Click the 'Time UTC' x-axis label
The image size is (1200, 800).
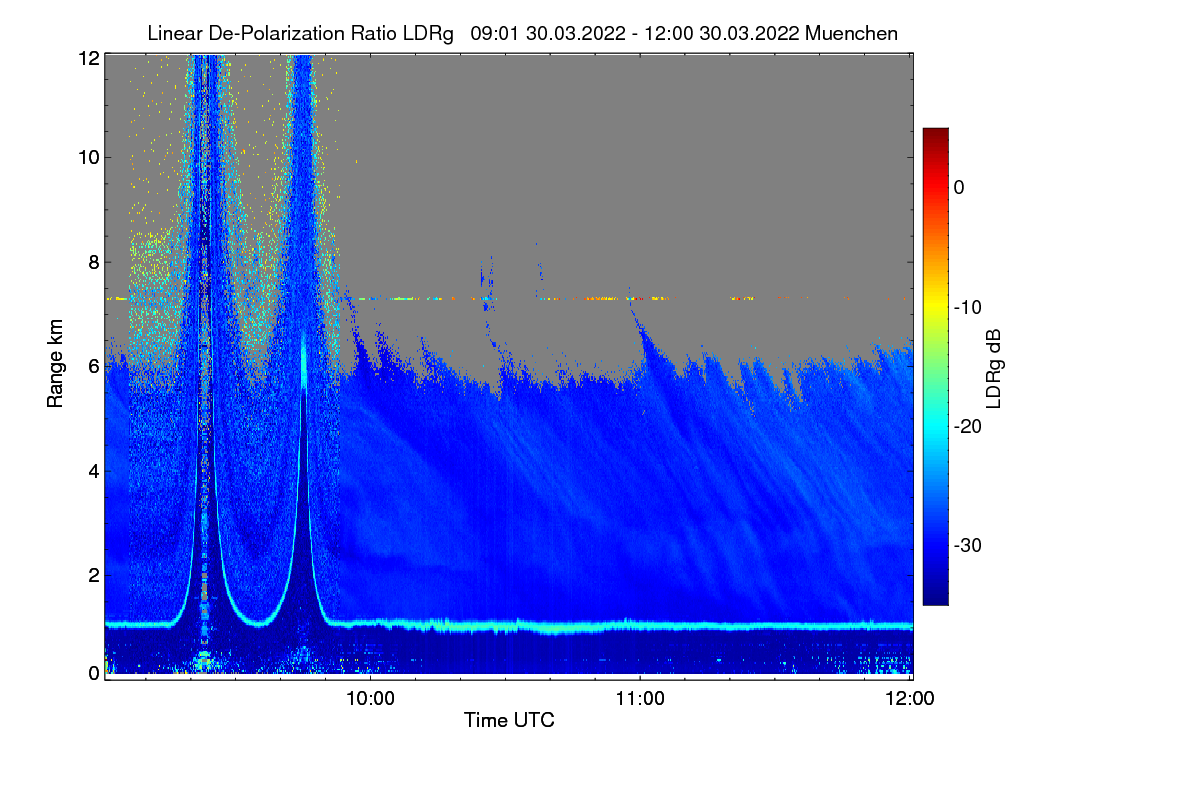pyautogui.click(x=509, y=720)
